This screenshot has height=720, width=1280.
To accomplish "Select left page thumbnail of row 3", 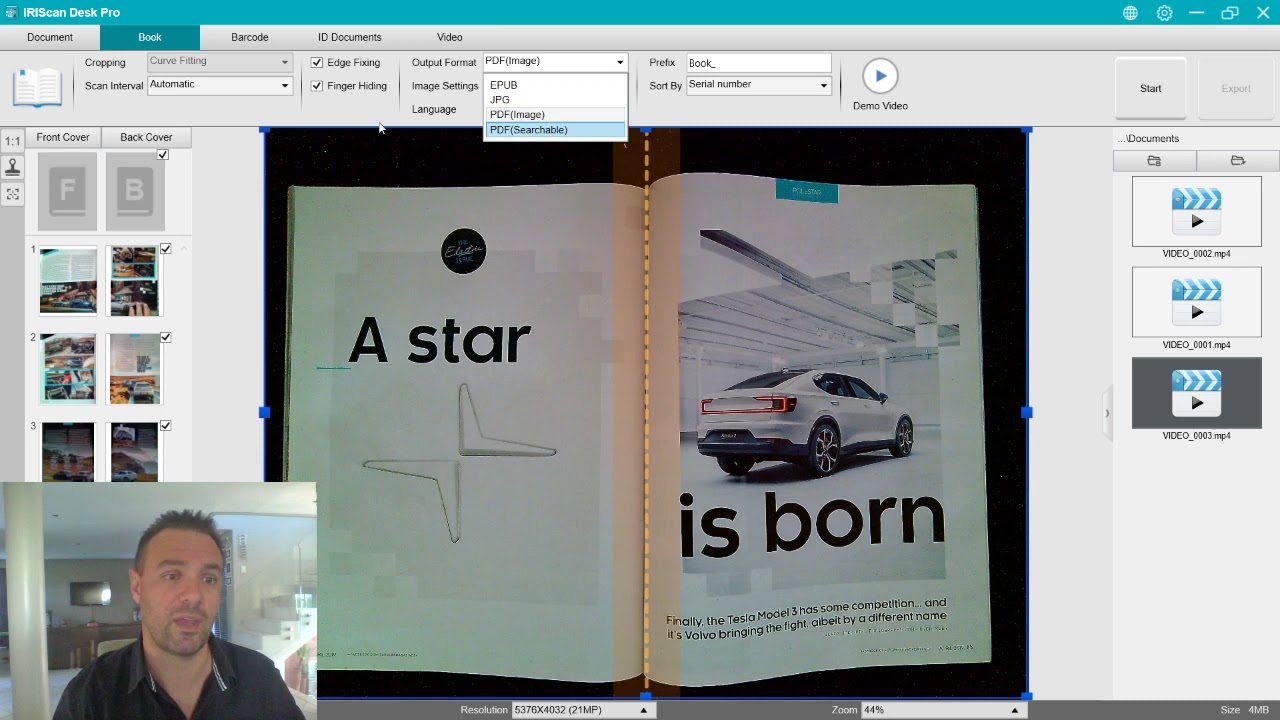I will click(68, 452).
